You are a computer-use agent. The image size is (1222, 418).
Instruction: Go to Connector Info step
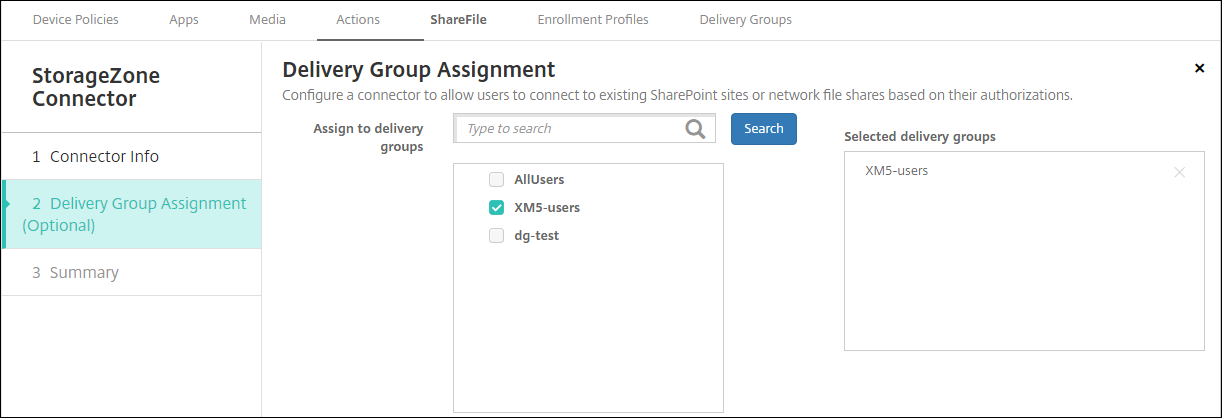click(131, 157)
